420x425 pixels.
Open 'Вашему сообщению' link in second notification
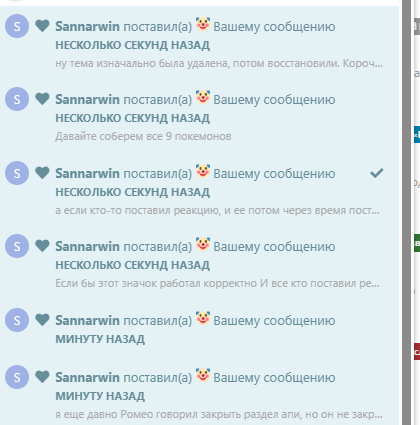pyautogui.click(x=274, y=100)
